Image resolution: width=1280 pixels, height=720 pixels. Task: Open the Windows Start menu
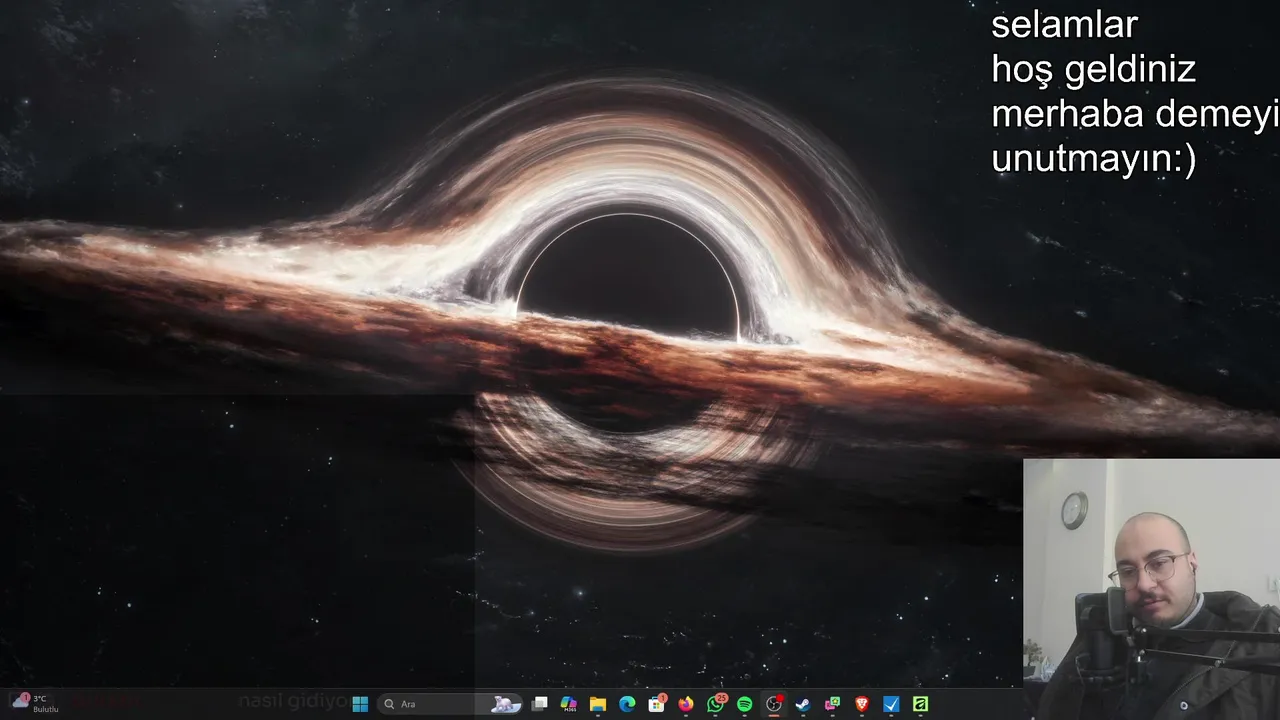[x=360, y=704]
